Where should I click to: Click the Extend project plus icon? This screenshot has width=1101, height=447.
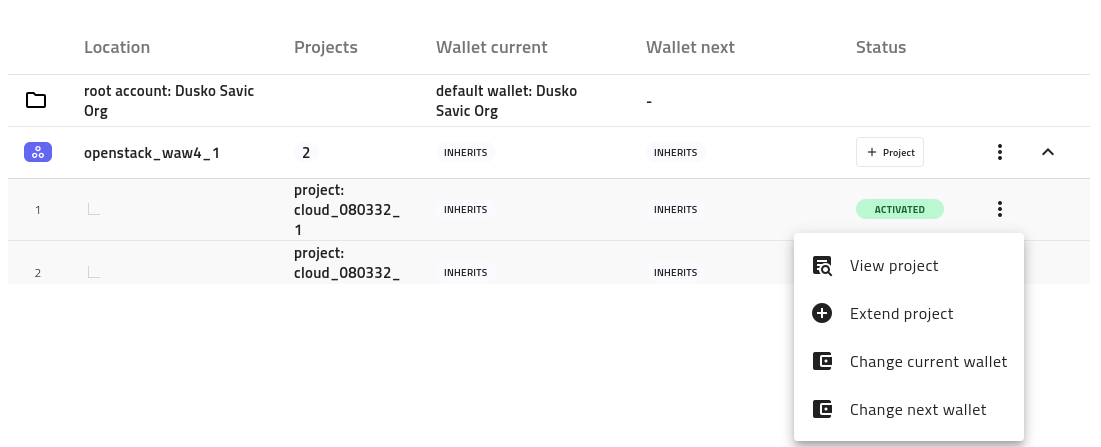(x=822, y=314)
